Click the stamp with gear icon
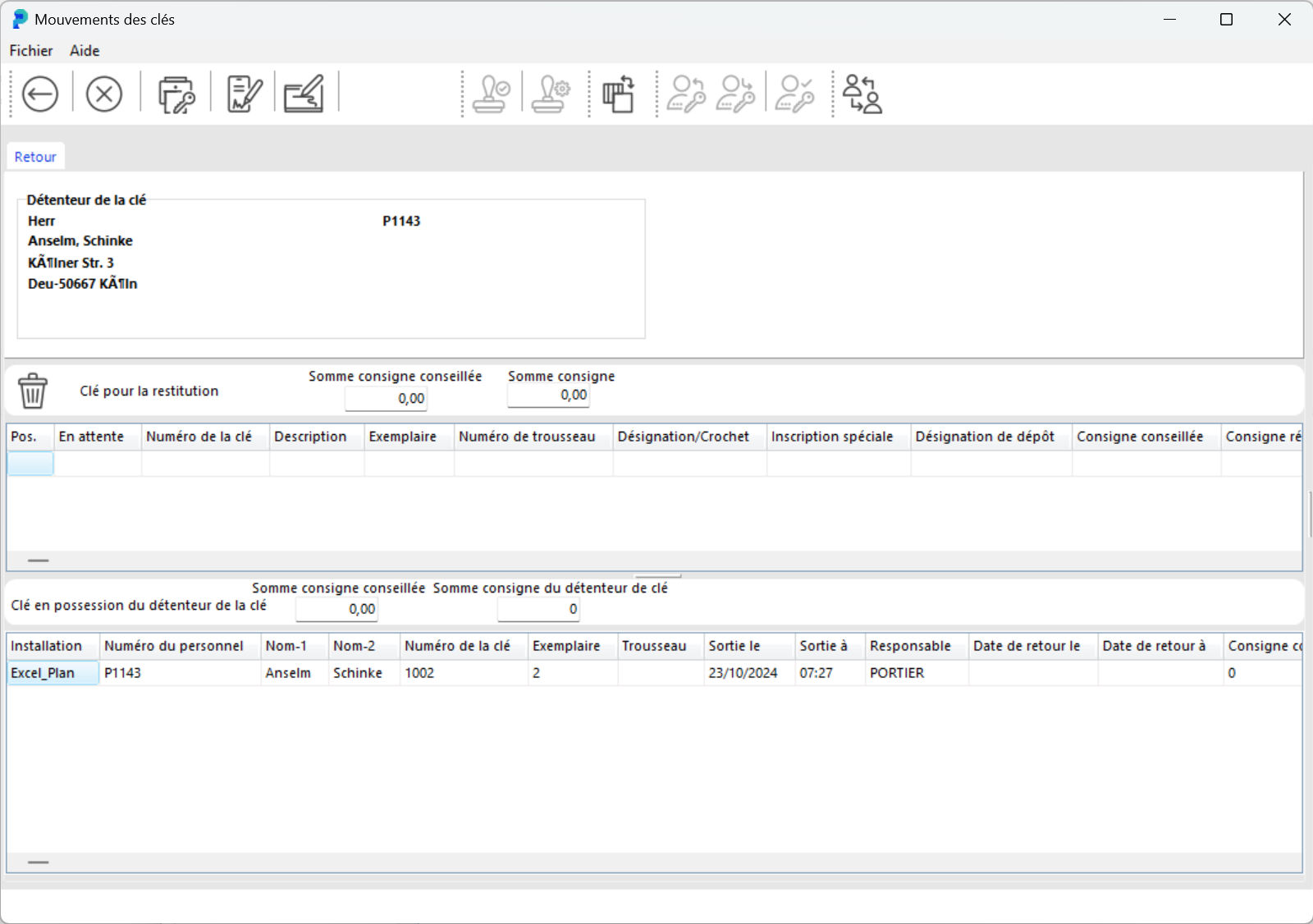1313x924 pixels. click(551, 94)
